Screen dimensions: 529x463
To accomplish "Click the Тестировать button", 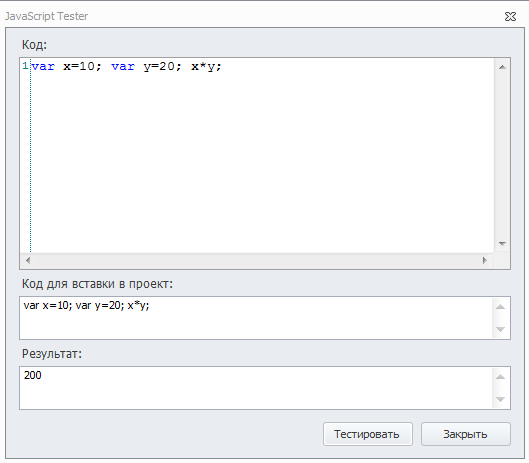I will tap(367, 434).
